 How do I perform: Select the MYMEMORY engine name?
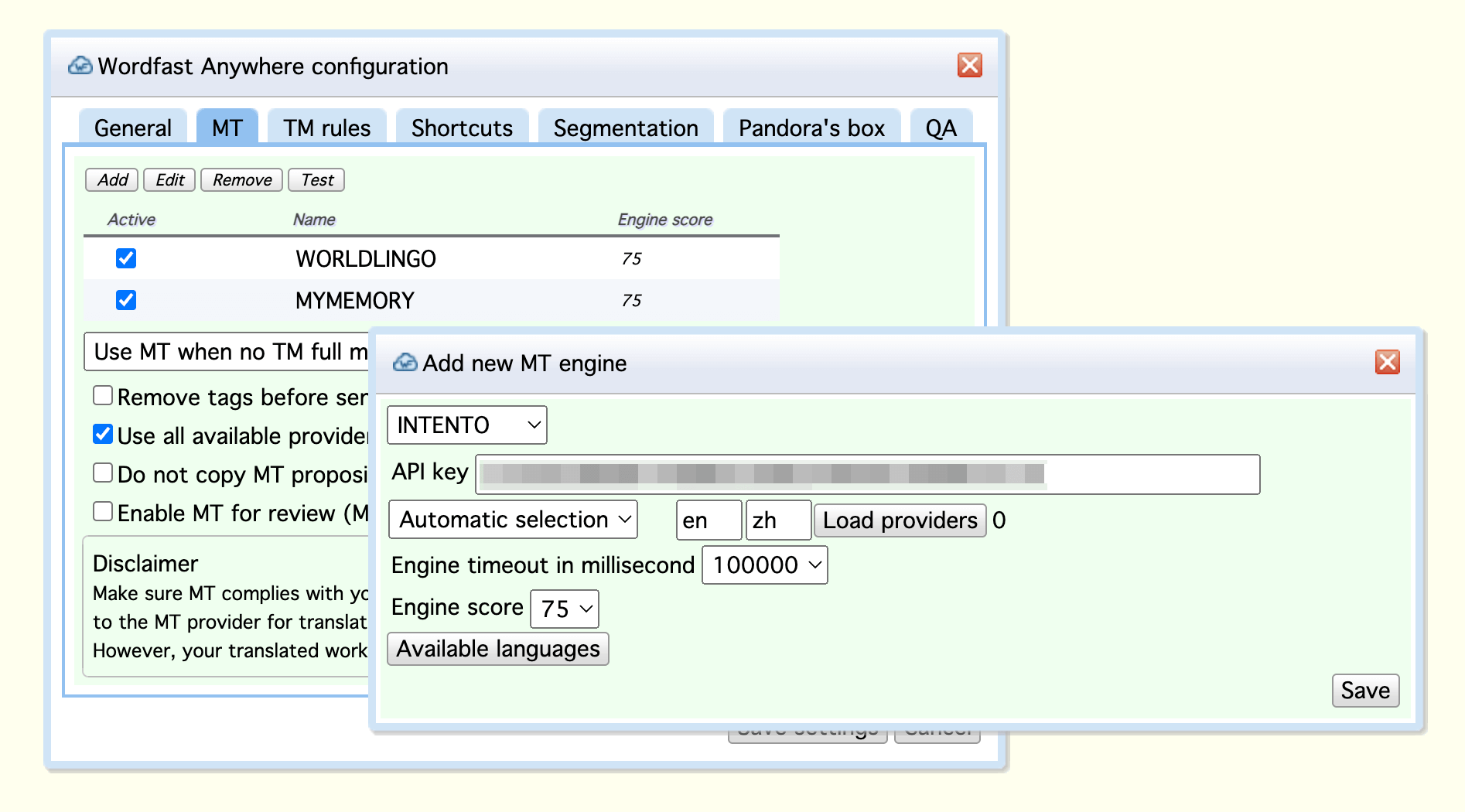coord(355,301)
